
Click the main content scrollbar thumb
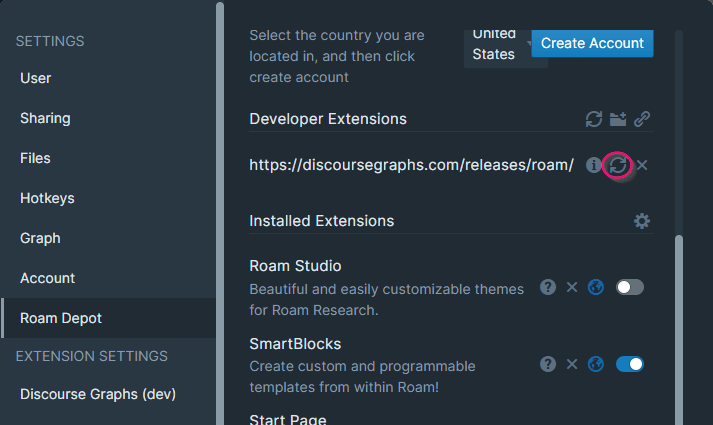(x=679, y=330)
